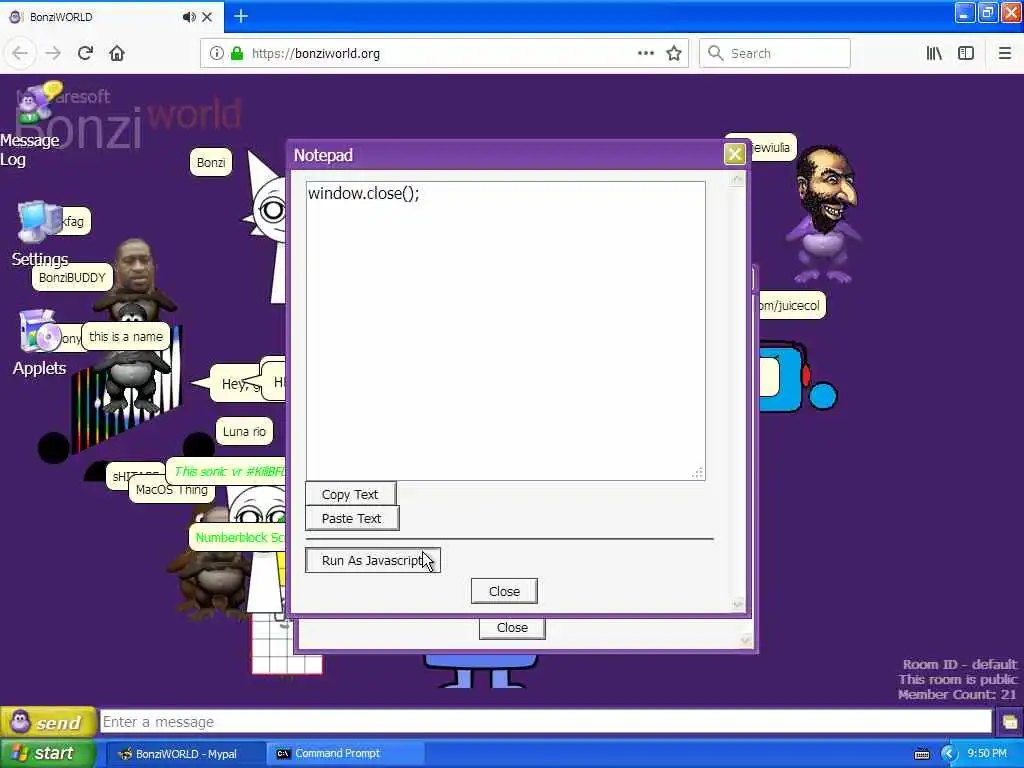The width and height of the screenshot is (1024, 768).
Task: Open a new browser tab
Action: coord(241,16)
